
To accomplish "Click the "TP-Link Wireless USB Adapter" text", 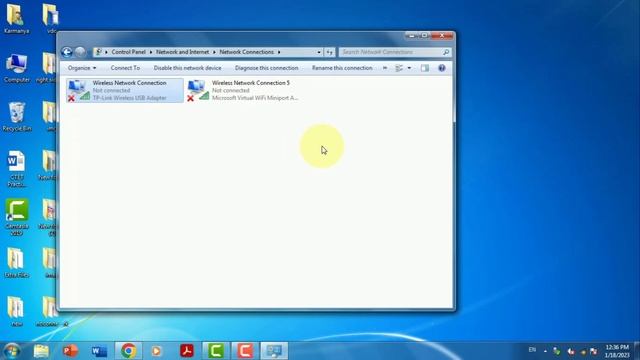I will (x=129, y=98).
